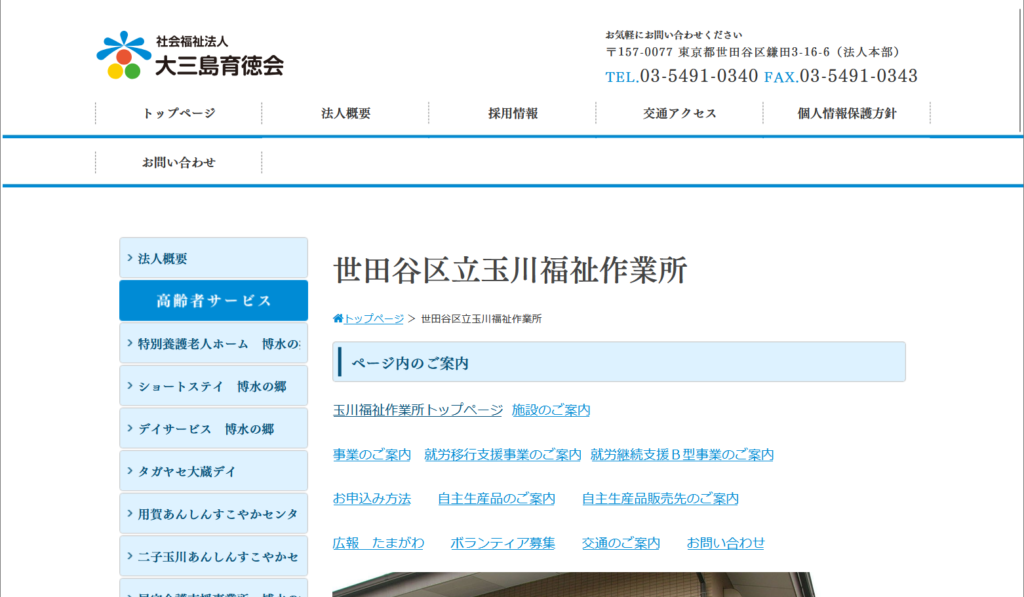The height and width of the screenshot is (597, 1024).
Task: Follow the お申込み方法 link
Action: pyautogui.click(x=372, y=499)
